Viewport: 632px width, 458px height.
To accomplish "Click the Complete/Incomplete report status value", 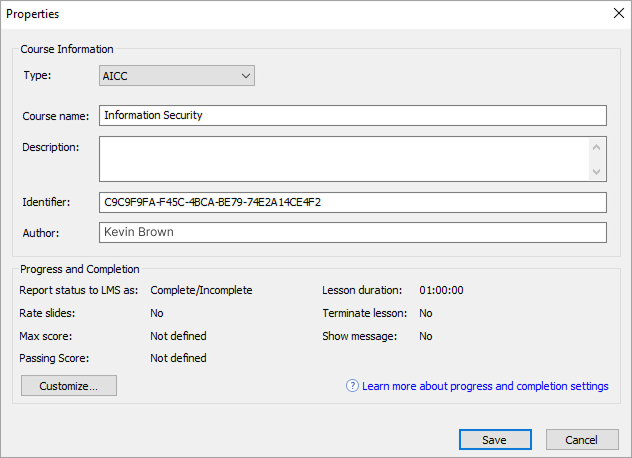I will point(201,290).
